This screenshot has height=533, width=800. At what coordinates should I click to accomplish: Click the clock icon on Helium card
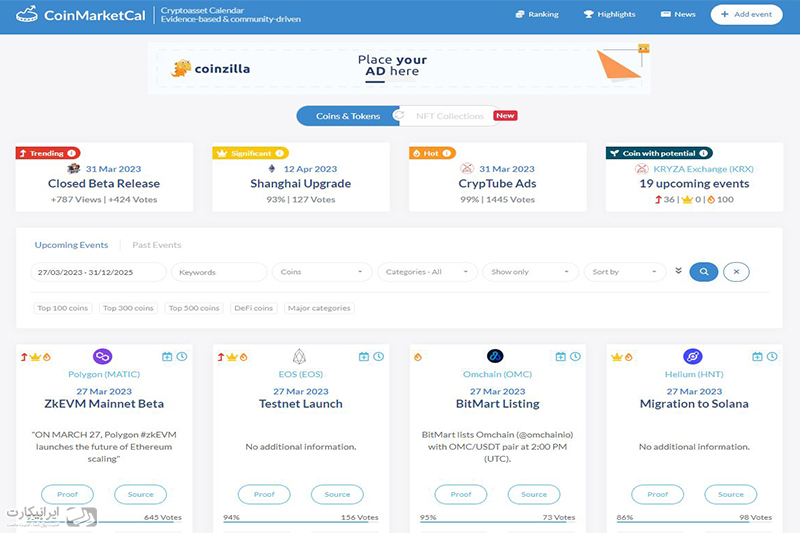[772, 357]
